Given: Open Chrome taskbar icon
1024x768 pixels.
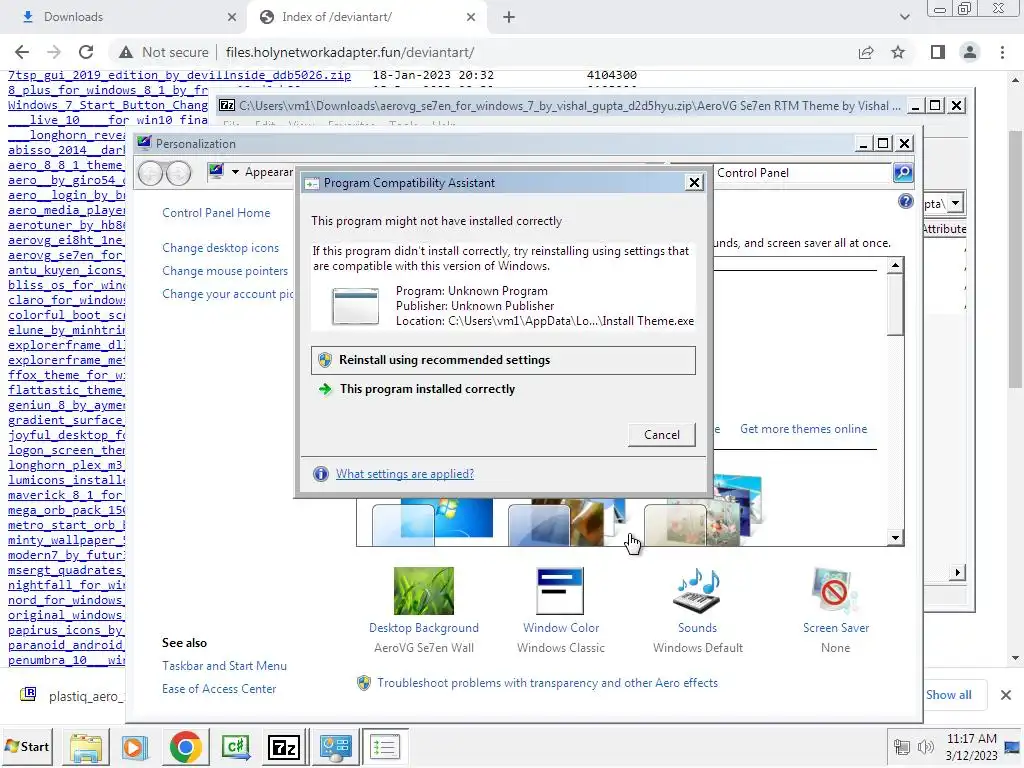Looking at the screenshot, I should [185, 747].
